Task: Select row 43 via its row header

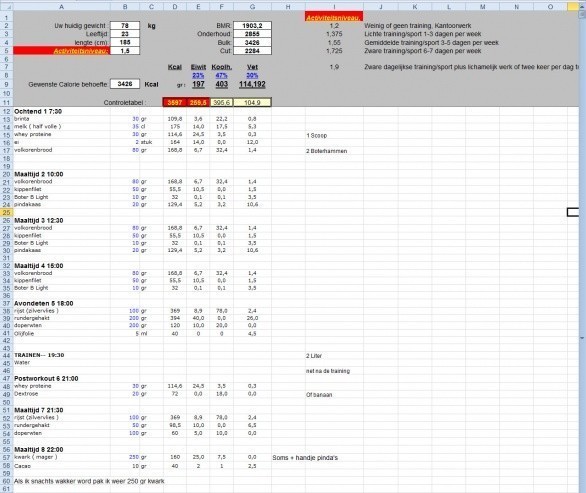Action: pos(6,348)
